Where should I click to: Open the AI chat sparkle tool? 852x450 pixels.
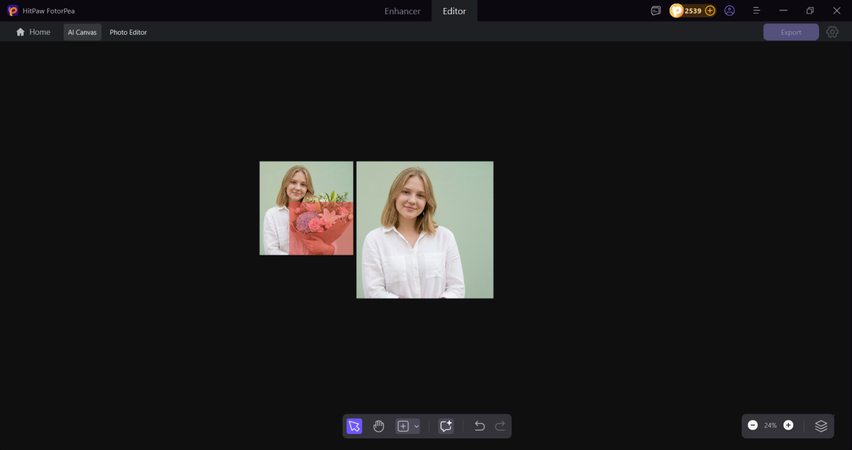point(446,426)
